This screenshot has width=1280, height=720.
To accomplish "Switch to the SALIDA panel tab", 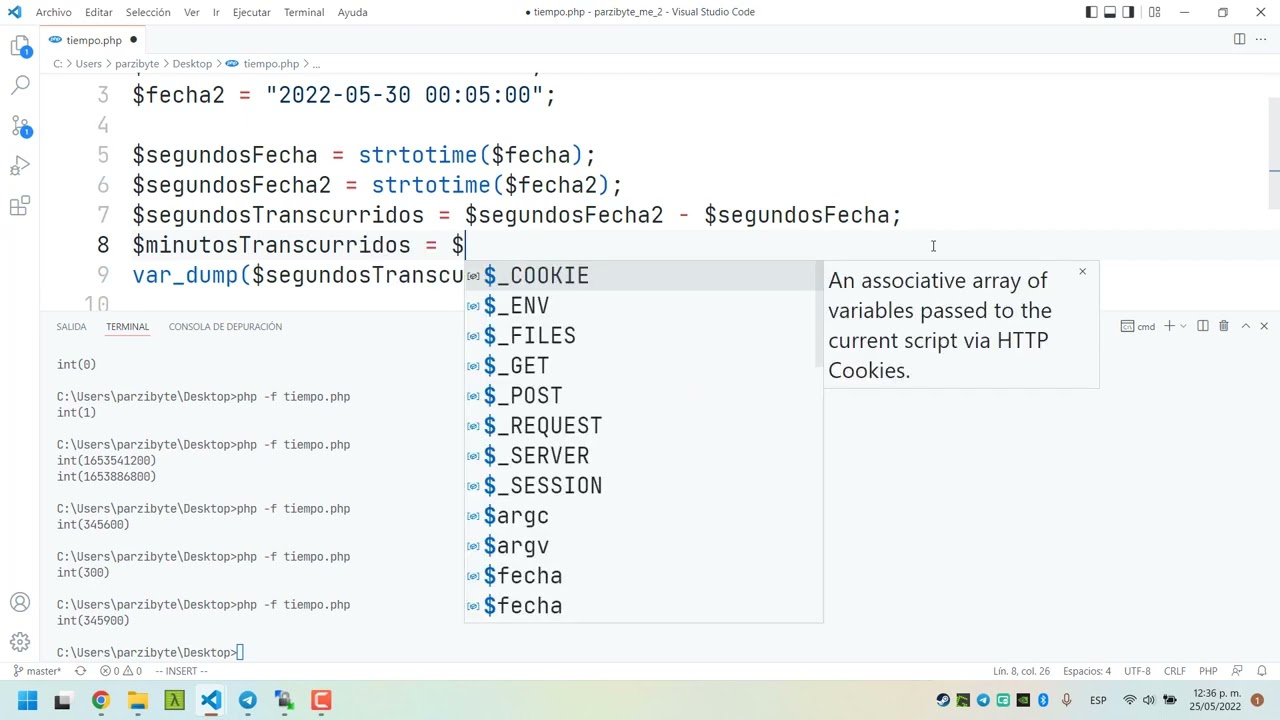I will point(71,326).
